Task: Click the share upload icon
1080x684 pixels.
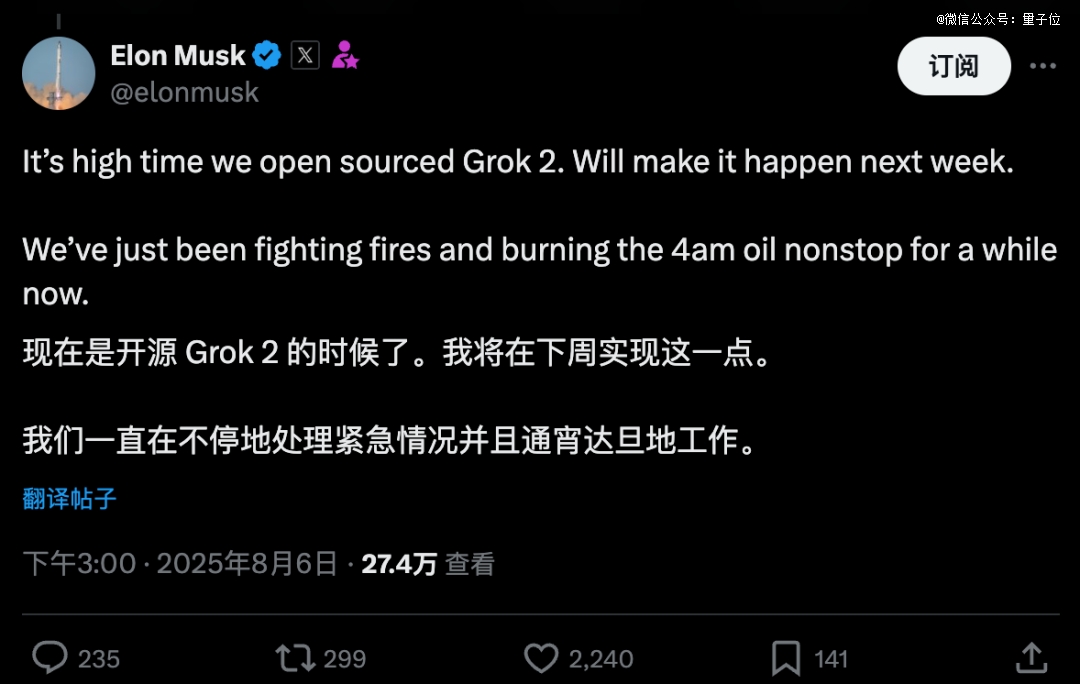Action: [x=1031, y=658]
